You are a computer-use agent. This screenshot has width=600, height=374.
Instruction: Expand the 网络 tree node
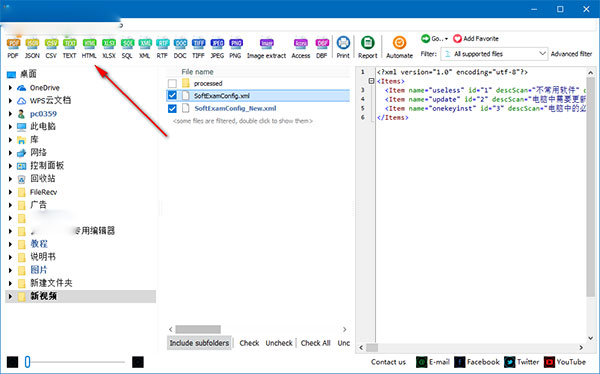coord(10,153)
